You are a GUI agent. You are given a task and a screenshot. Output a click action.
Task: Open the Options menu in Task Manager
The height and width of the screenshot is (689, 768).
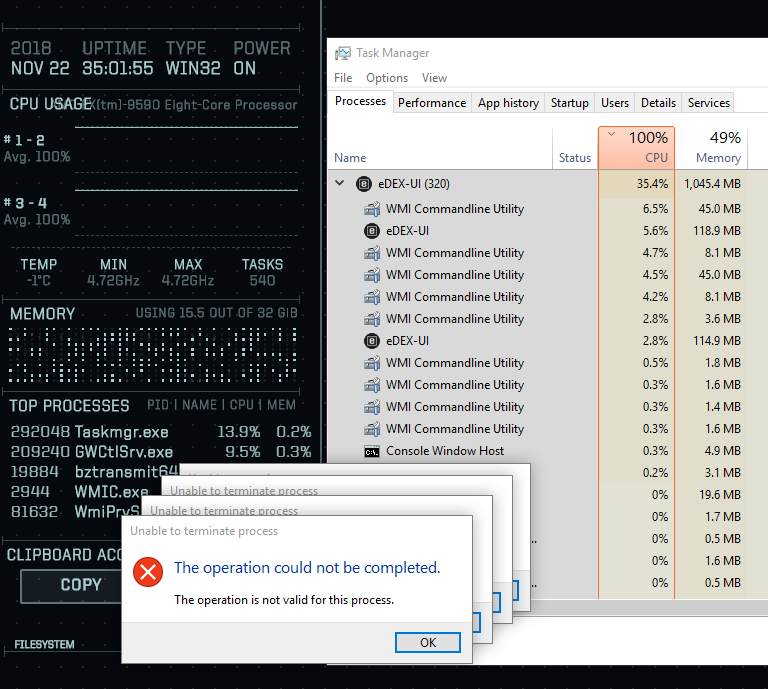387,78
